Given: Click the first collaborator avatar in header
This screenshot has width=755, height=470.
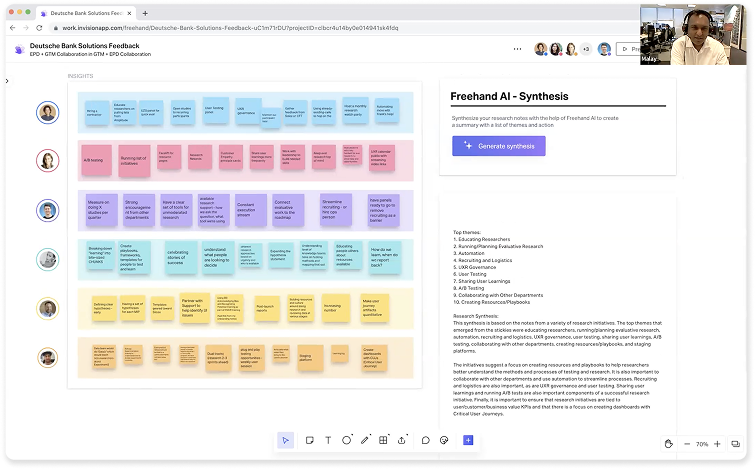Looking at the screenshot, I should point(541,49).
